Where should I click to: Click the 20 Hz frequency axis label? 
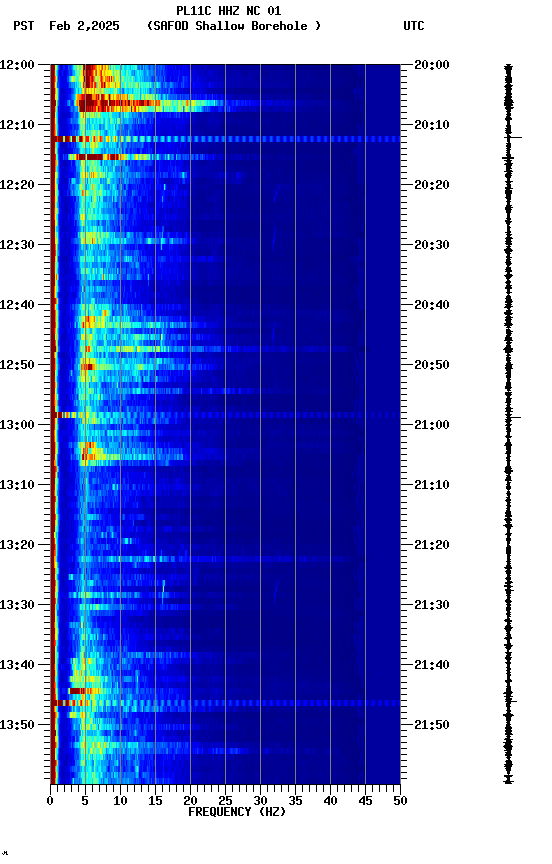(x=190, y=801)
